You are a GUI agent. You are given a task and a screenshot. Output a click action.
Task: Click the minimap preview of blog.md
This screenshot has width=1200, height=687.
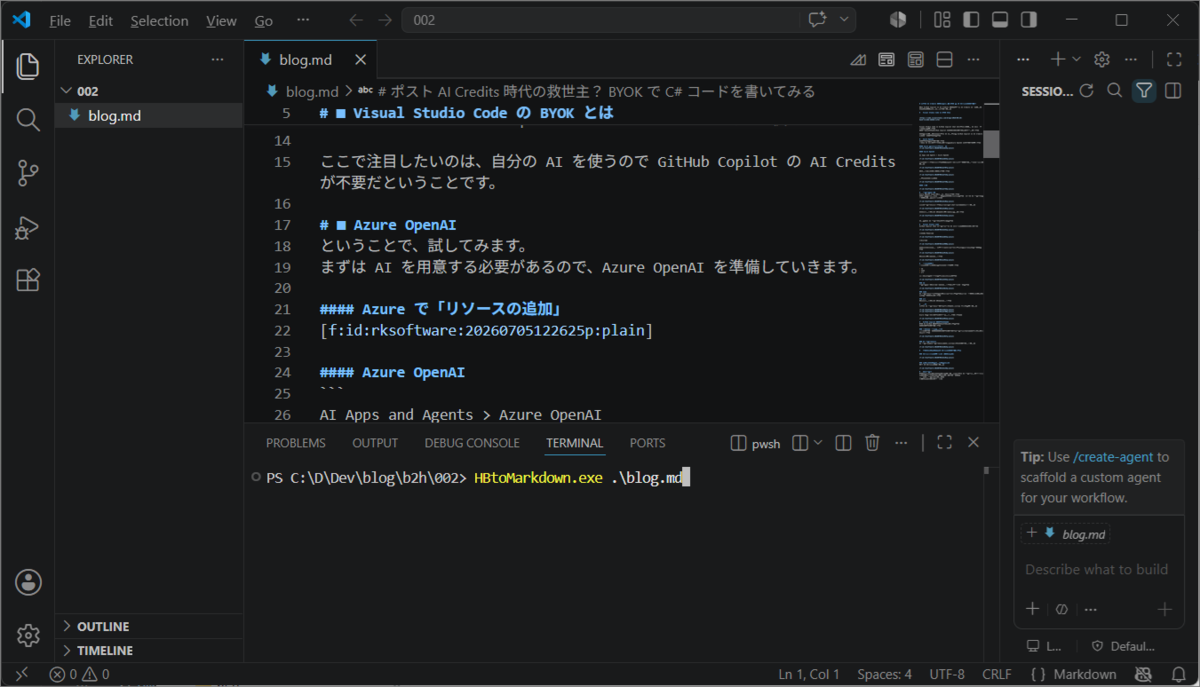tap(950, 240)
